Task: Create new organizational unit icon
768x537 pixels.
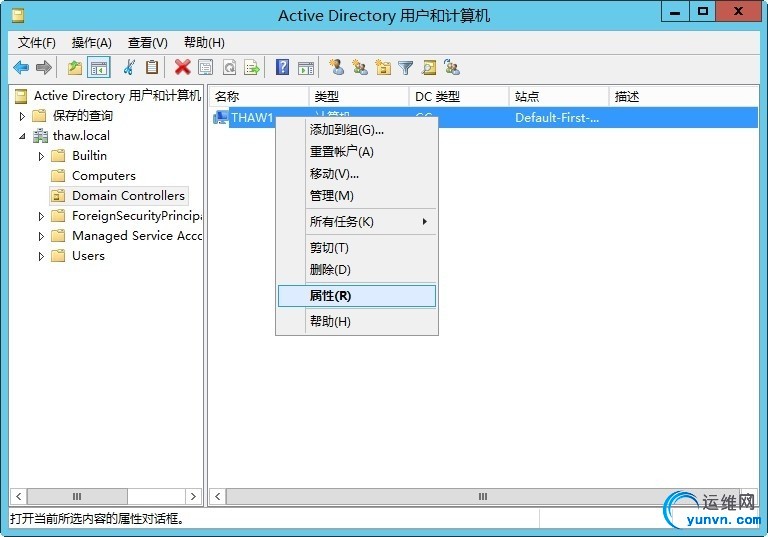Action: [383, 67]
